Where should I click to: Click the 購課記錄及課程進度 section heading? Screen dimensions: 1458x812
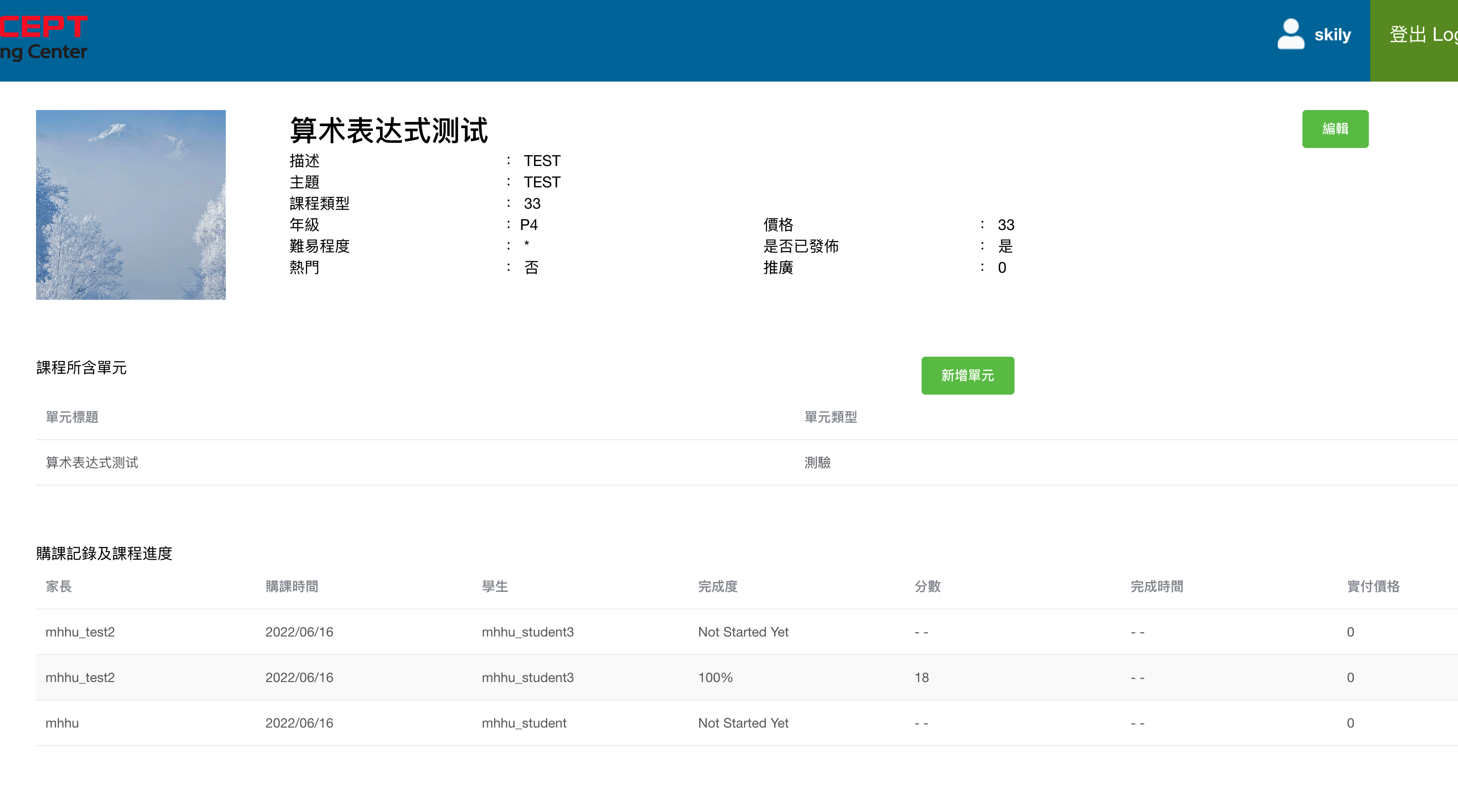(x=104, y=554)
